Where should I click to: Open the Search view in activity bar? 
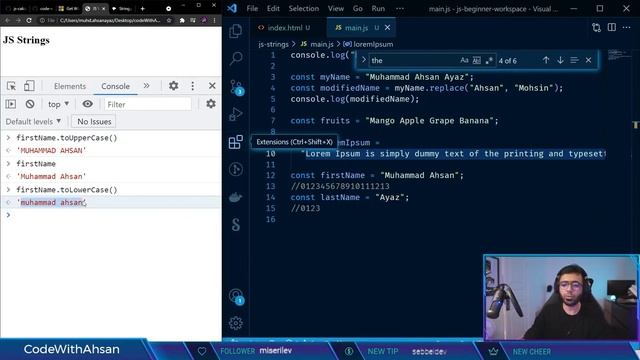click(236, 59)
